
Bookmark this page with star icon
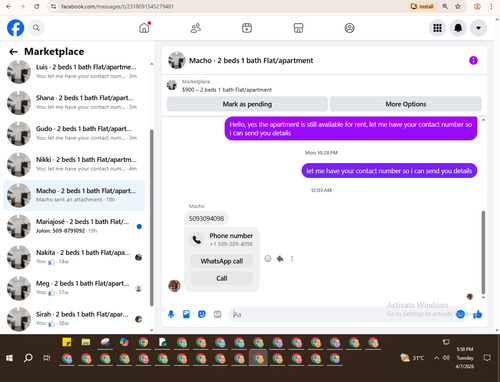click(x=458, y=6)
